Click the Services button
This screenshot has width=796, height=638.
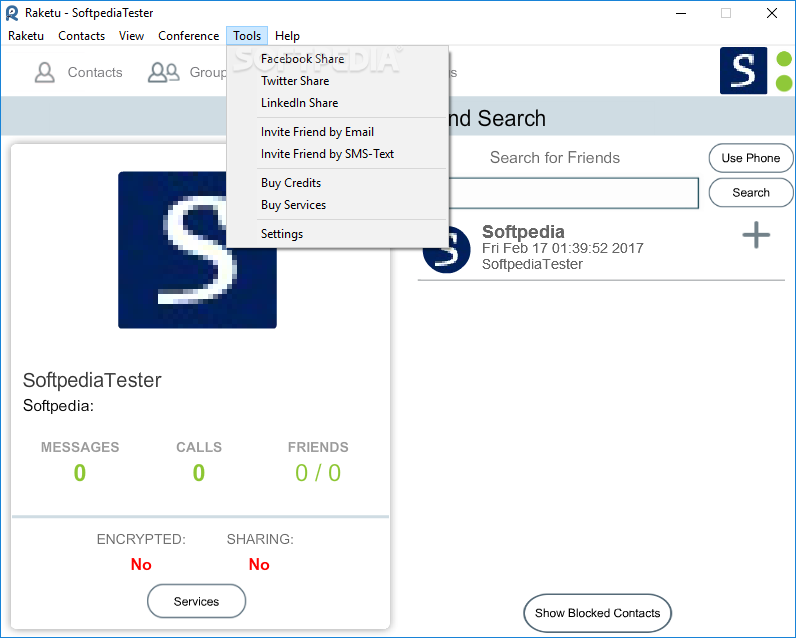click(196, 601)
